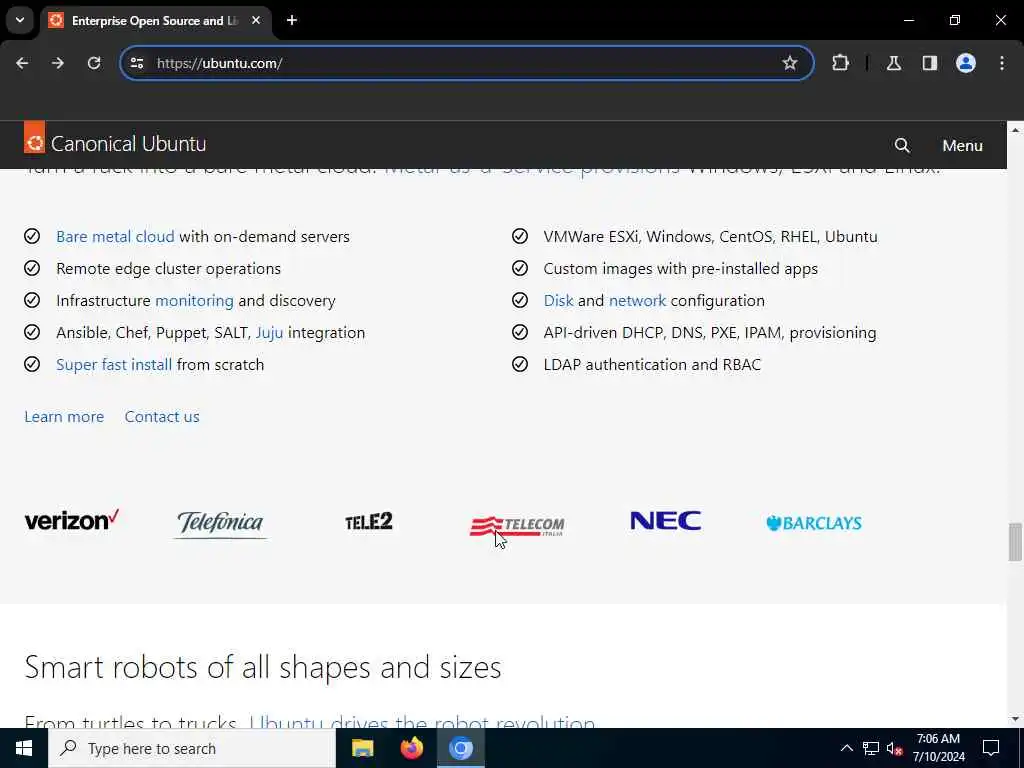The height and width of the screenshot is (768, 1024).
Task: Close the Enterprise Open Source tab
Action: [x=256, y=20]
